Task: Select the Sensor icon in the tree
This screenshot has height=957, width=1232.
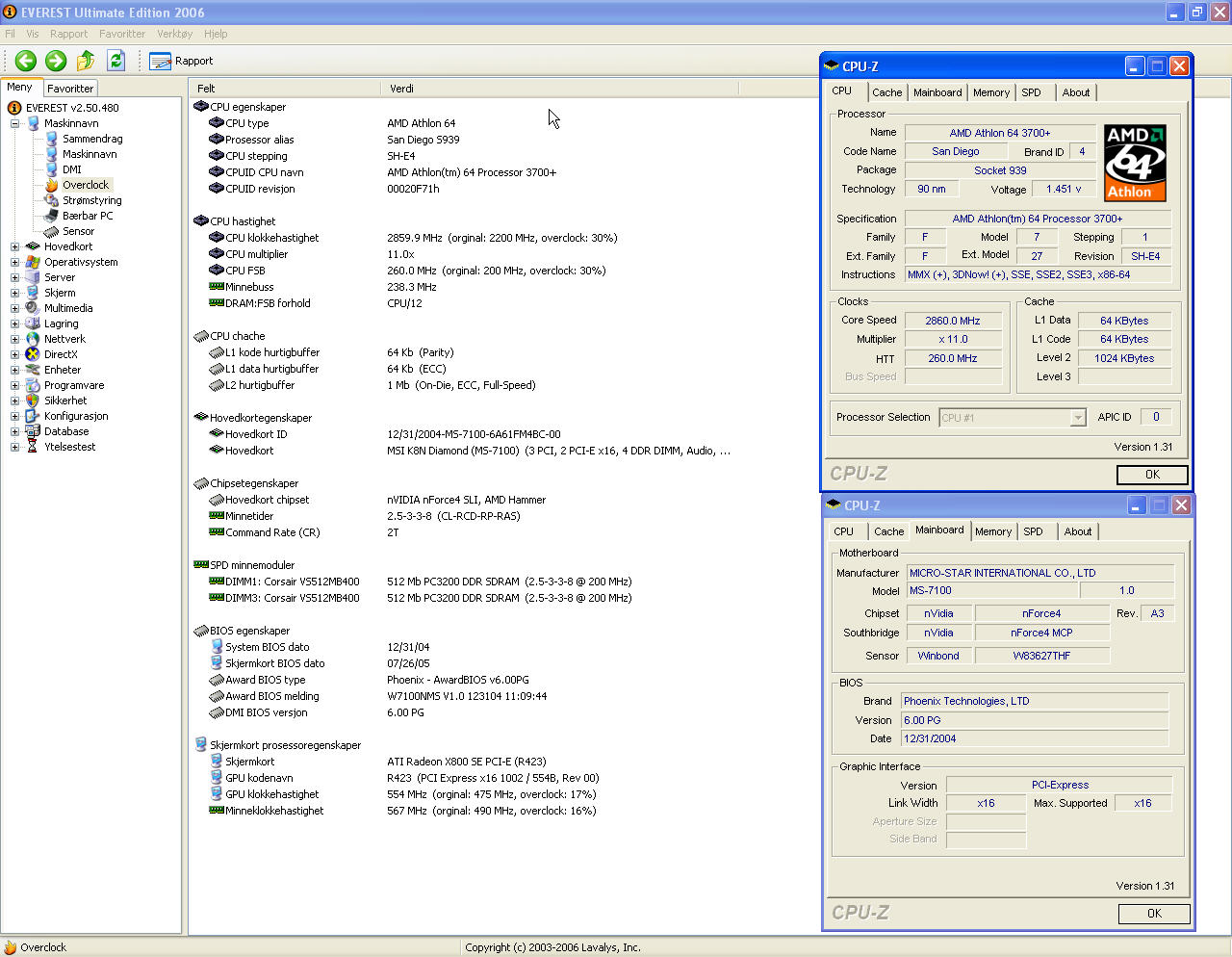Action: click(x=52, y=231)
